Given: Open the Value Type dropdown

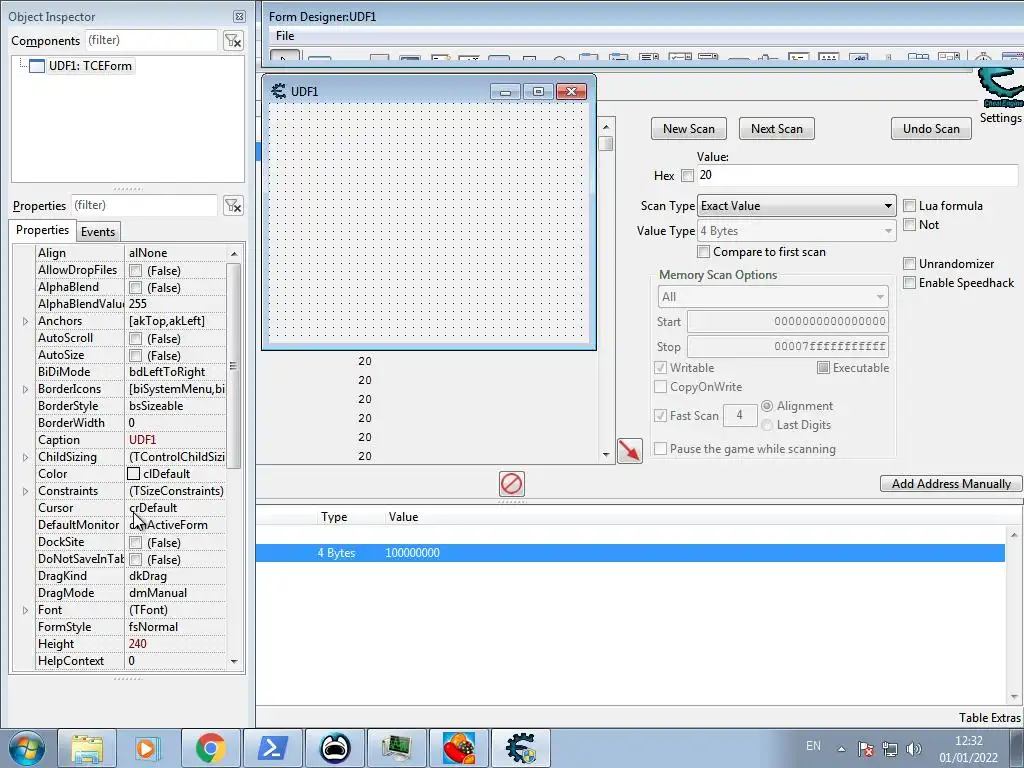Looking at the screenshot, I should [797, 231].
